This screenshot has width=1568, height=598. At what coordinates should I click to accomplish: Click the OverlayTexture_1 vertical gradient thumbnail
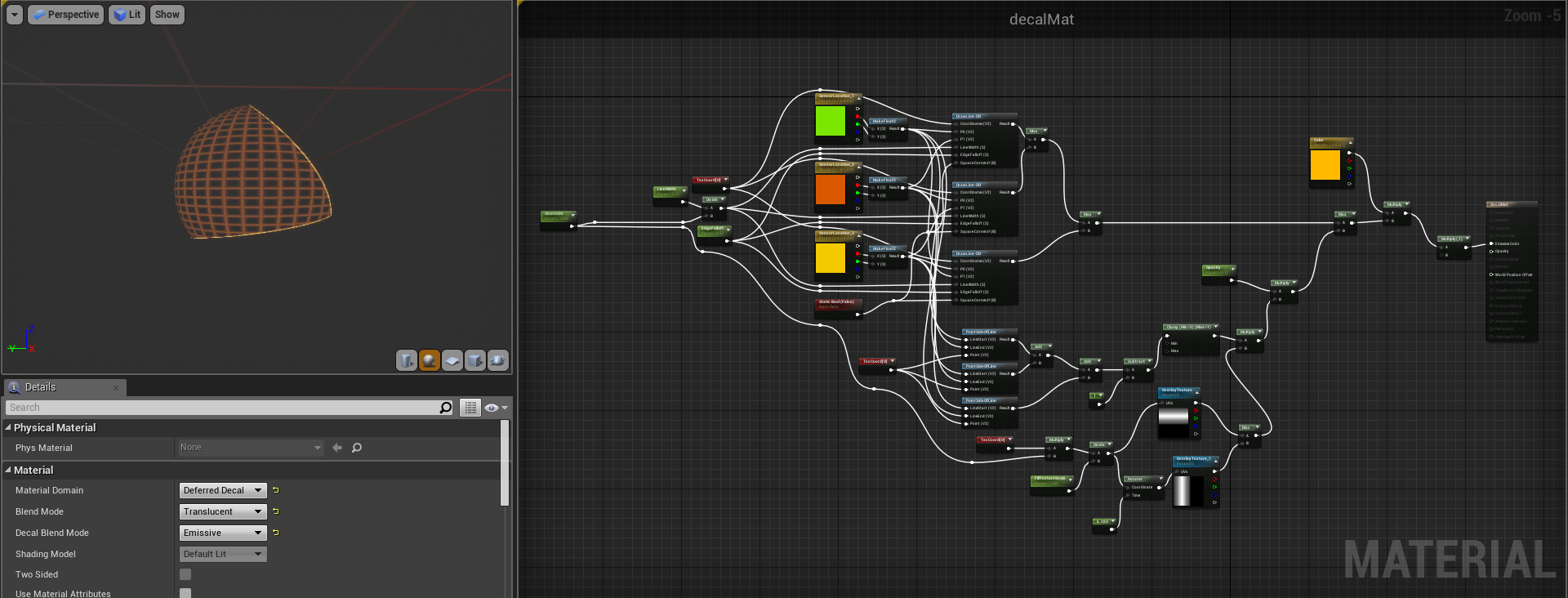coord(1188,491)
